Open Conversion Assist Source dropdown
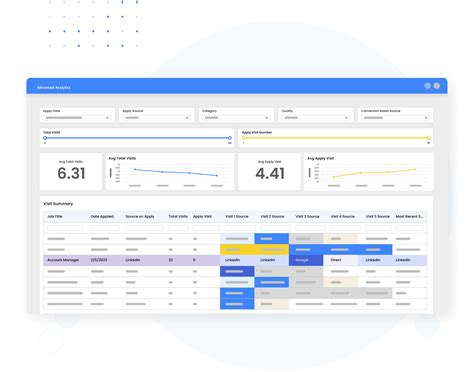 (x=395, y=118)
